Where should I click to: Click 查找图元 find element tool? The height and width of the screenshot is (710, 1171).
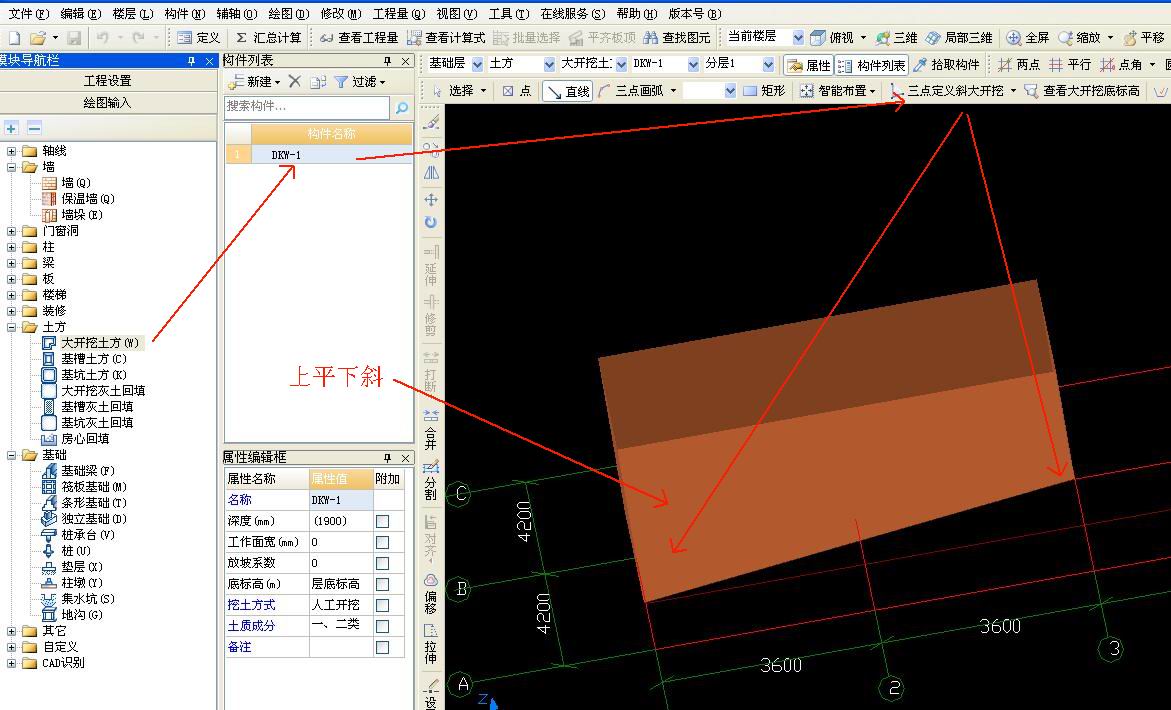pyautogui.click(x=677, y=37)
